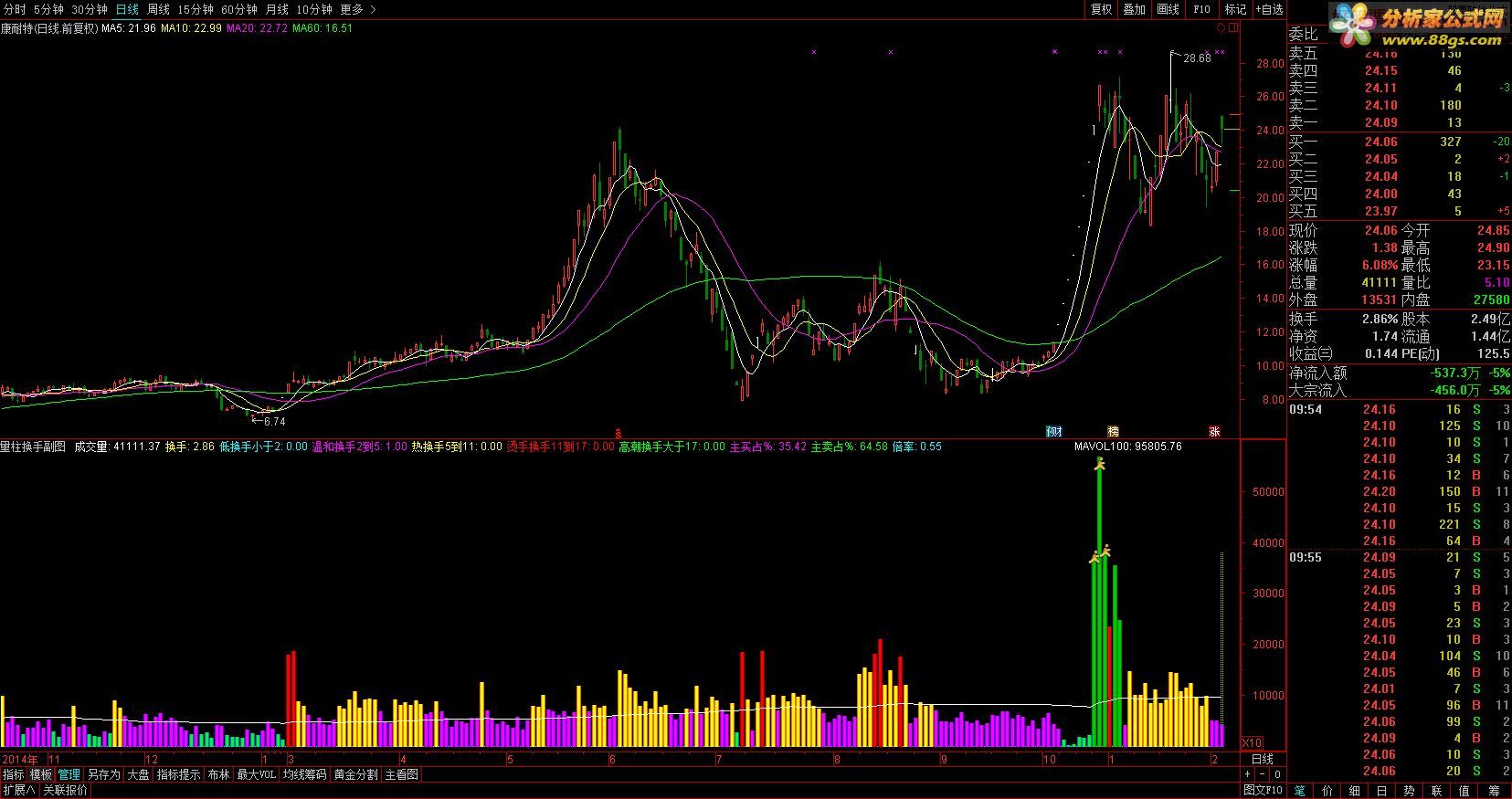Click the MA60 value in chart header
The image size is (1512, 799).
tap(322, 28)
